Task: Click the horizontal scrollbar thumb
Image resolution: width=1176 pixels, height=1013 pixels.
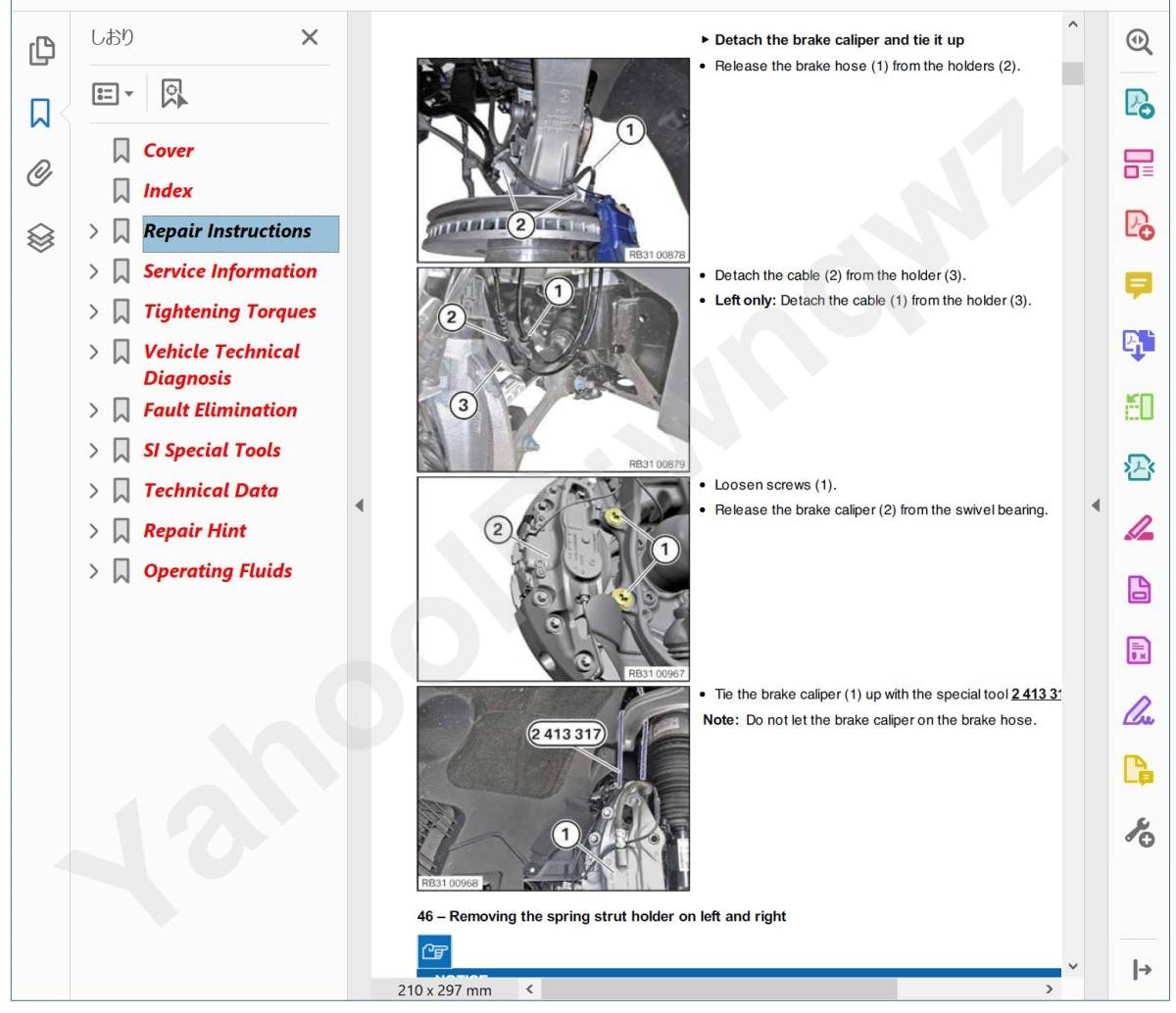Action: (719, 989)
